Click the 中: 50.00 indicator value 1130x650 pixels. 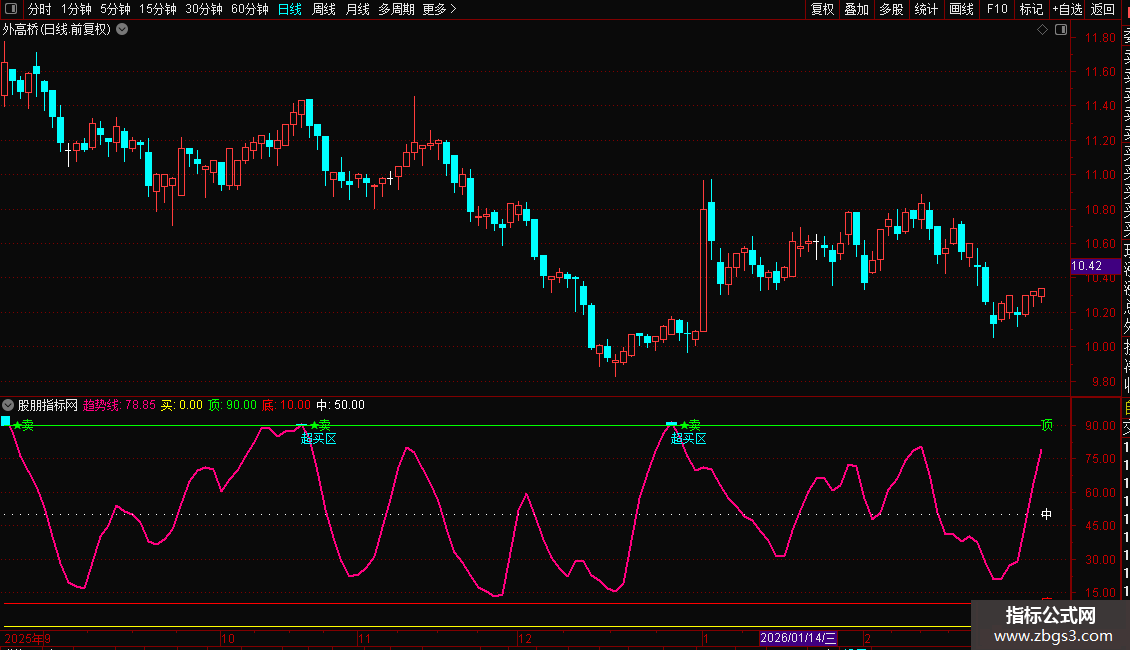340,405
